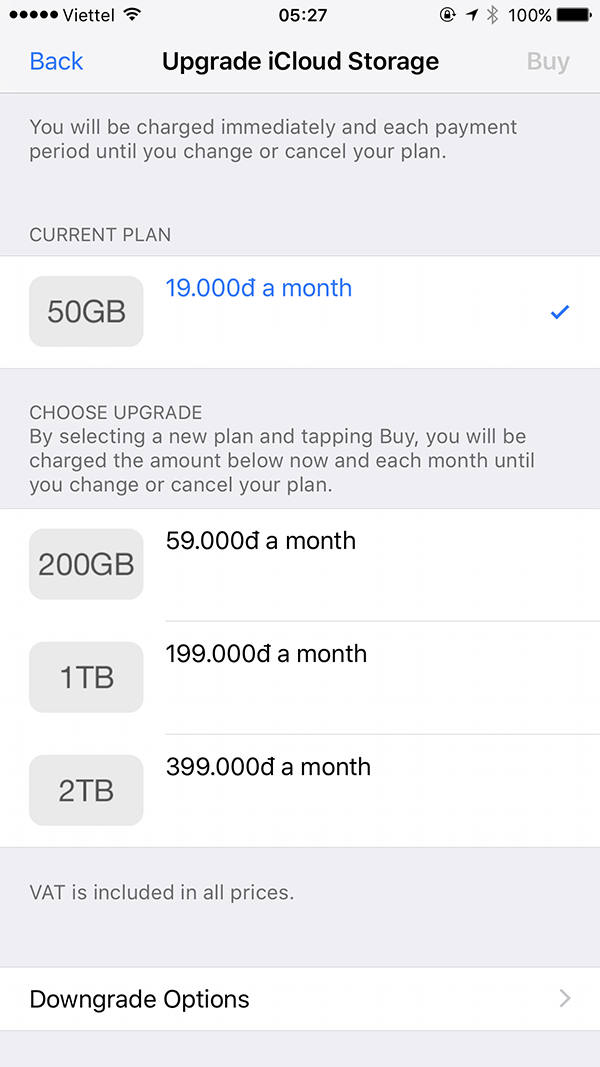
Task: Tap the 200GB storage badge
Action: [86, 564]
